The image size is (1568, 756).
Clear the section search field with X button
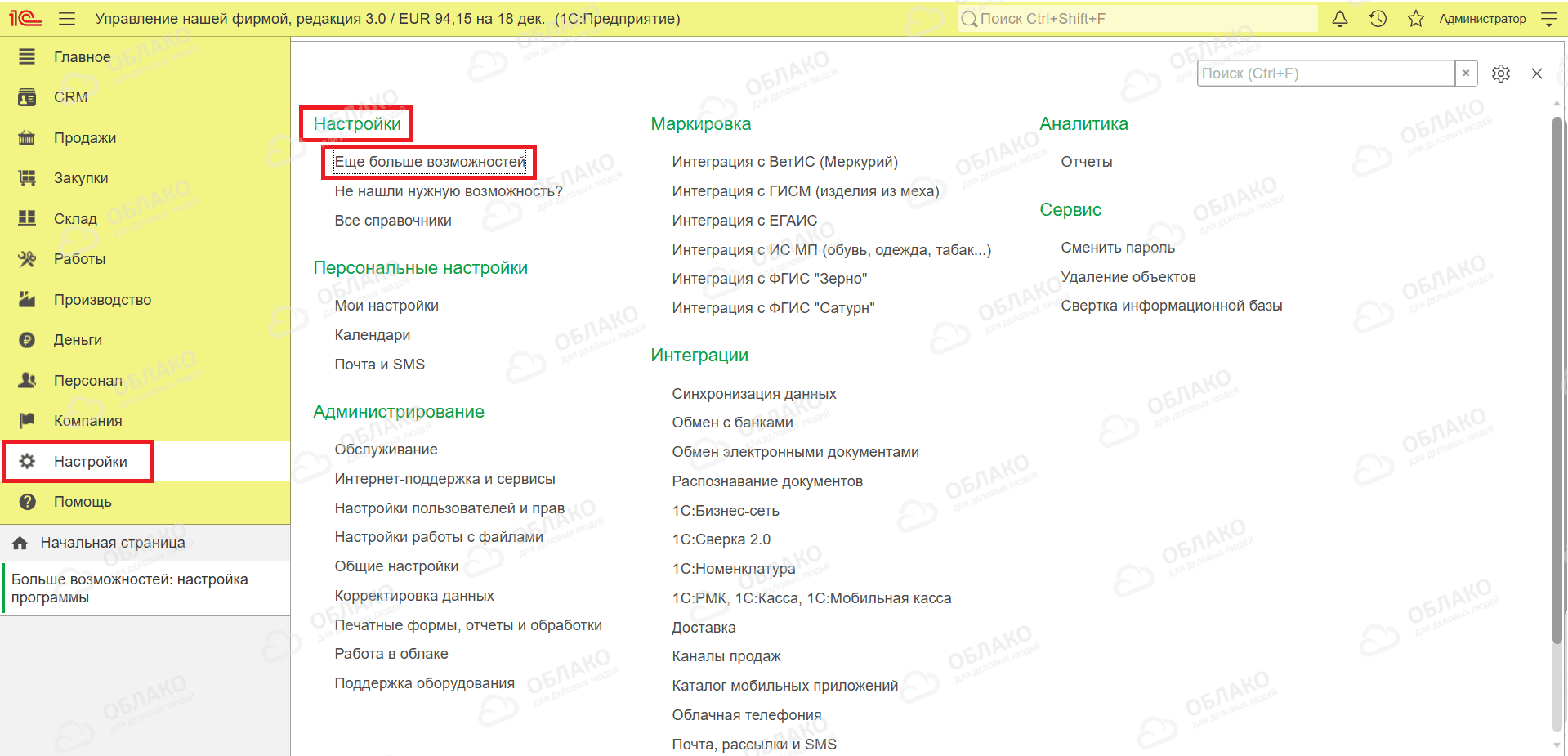pos(1466,74)
